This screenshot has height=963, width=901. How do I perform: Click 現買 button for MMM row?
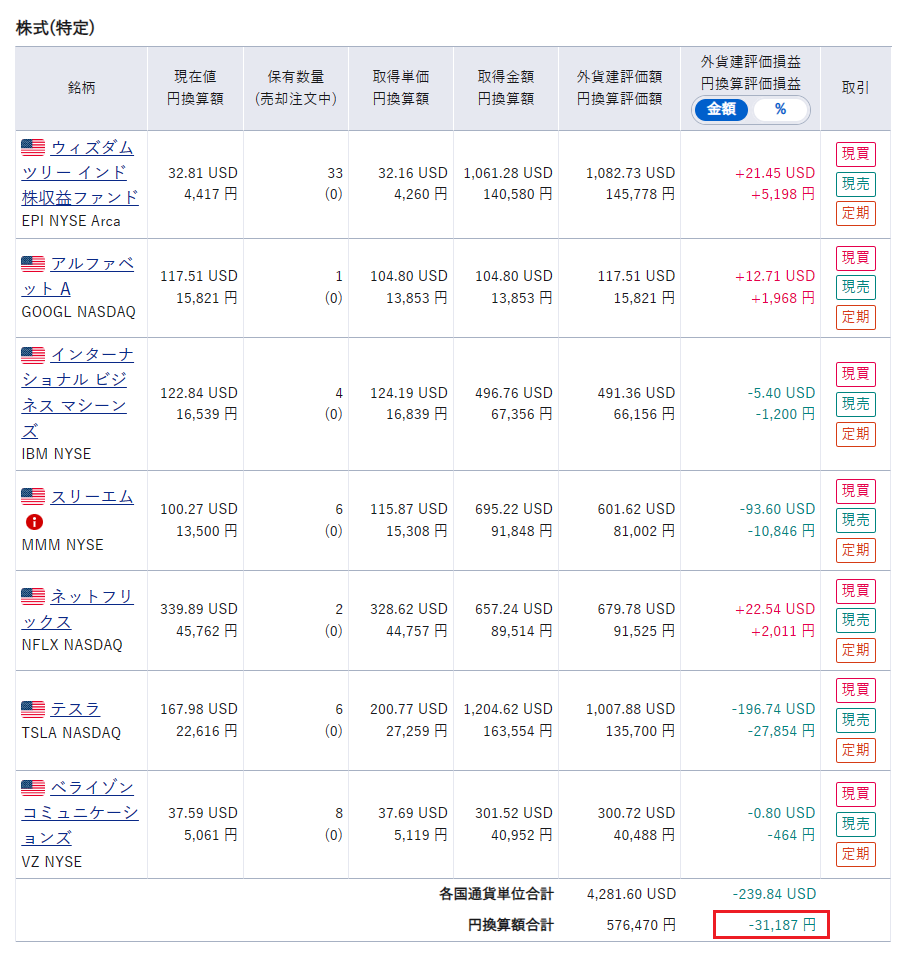[856, 491]
